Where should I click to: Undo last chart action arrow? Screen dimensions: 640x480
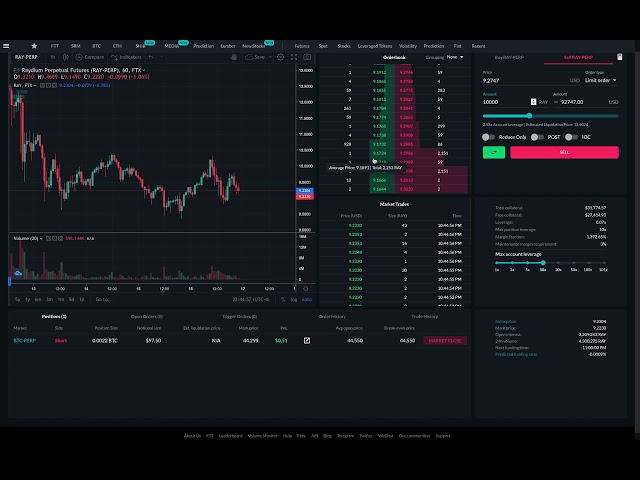[x=151, y=57]
